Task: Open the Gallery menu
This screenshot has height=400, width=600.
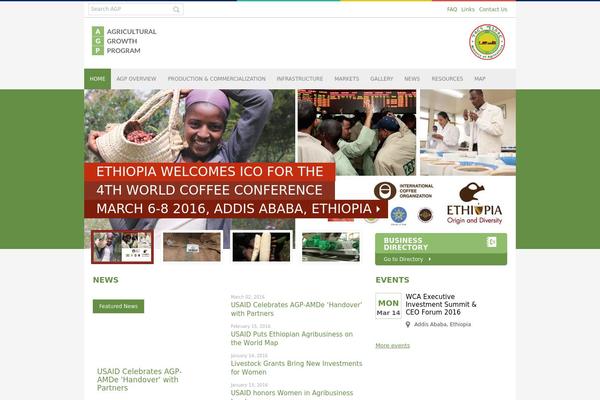Action: coord(382,79)
